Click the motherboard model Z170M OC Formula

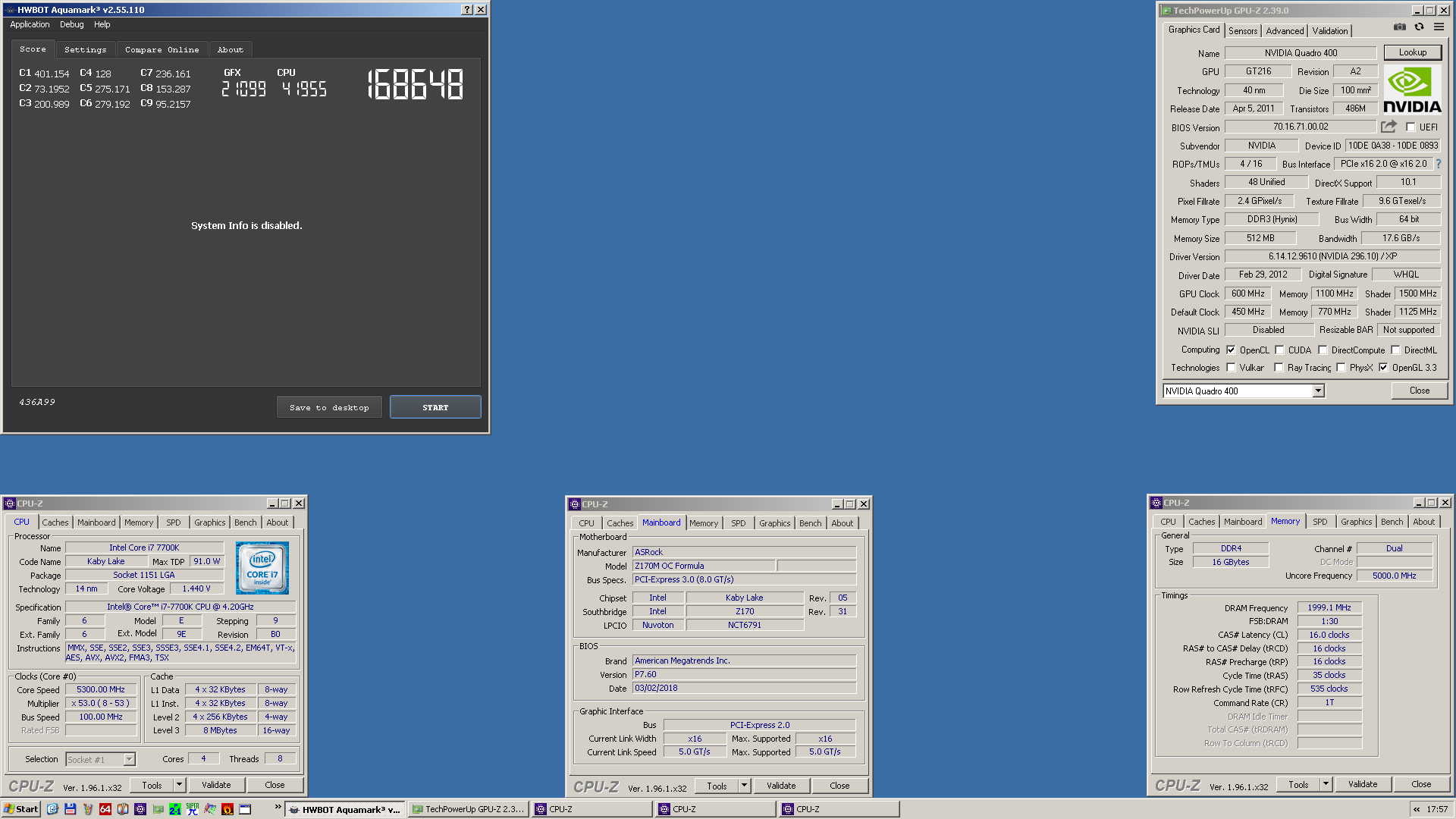point(704,566)
